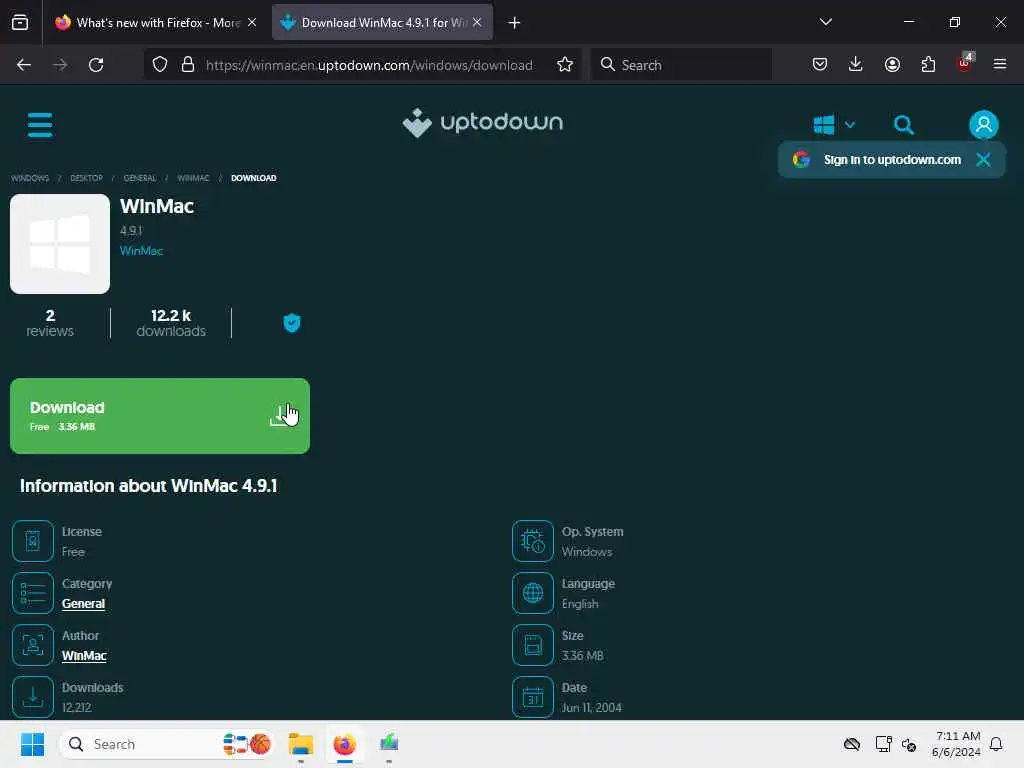Close the What's new with Firefox tab
Image resolution: width=1024 pixels, height=768 pixels.
[252, 23]
